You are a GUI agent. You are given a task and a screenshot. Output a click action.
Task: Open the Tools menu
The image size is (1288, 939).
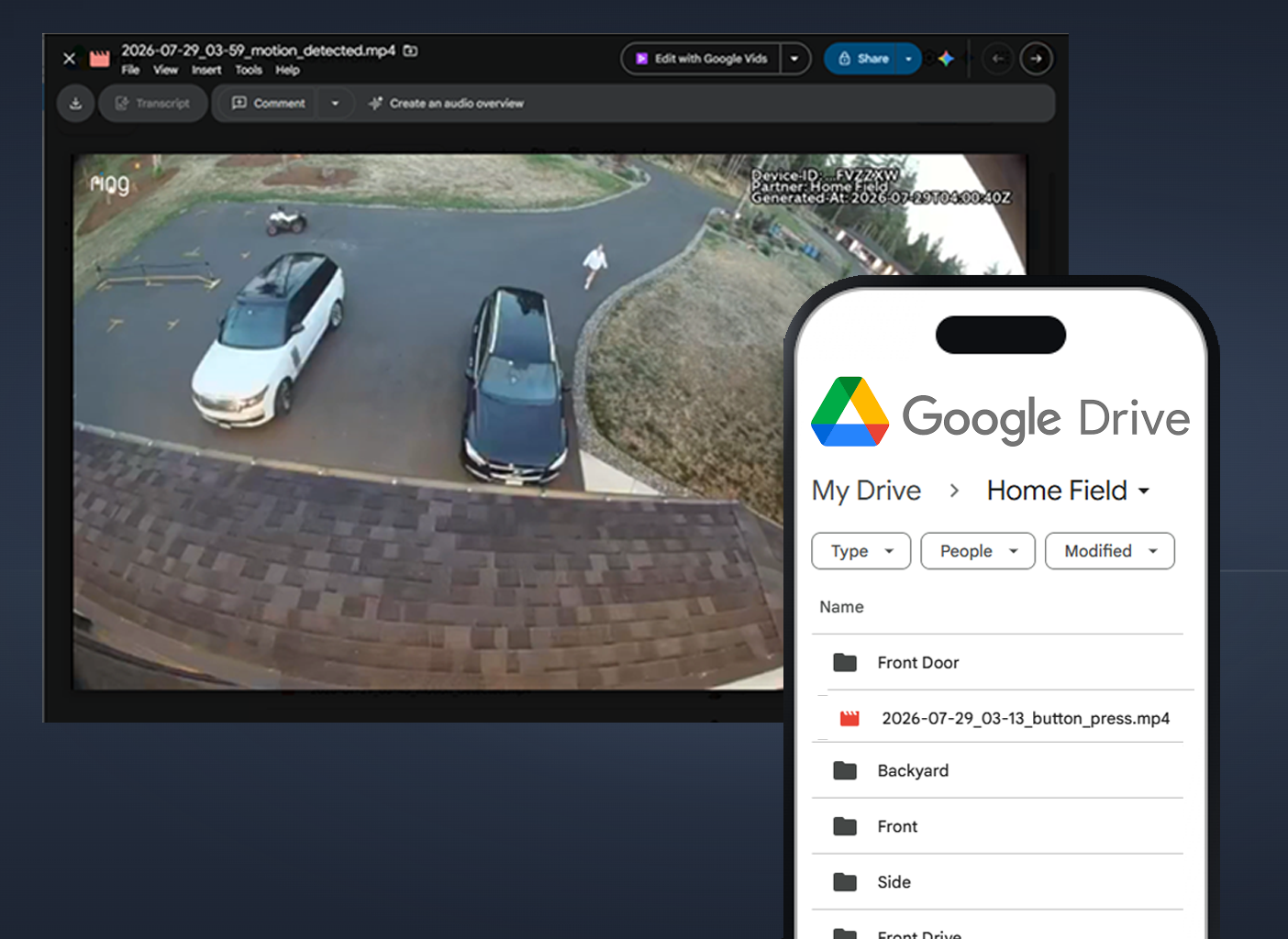[x=249, y=70]
